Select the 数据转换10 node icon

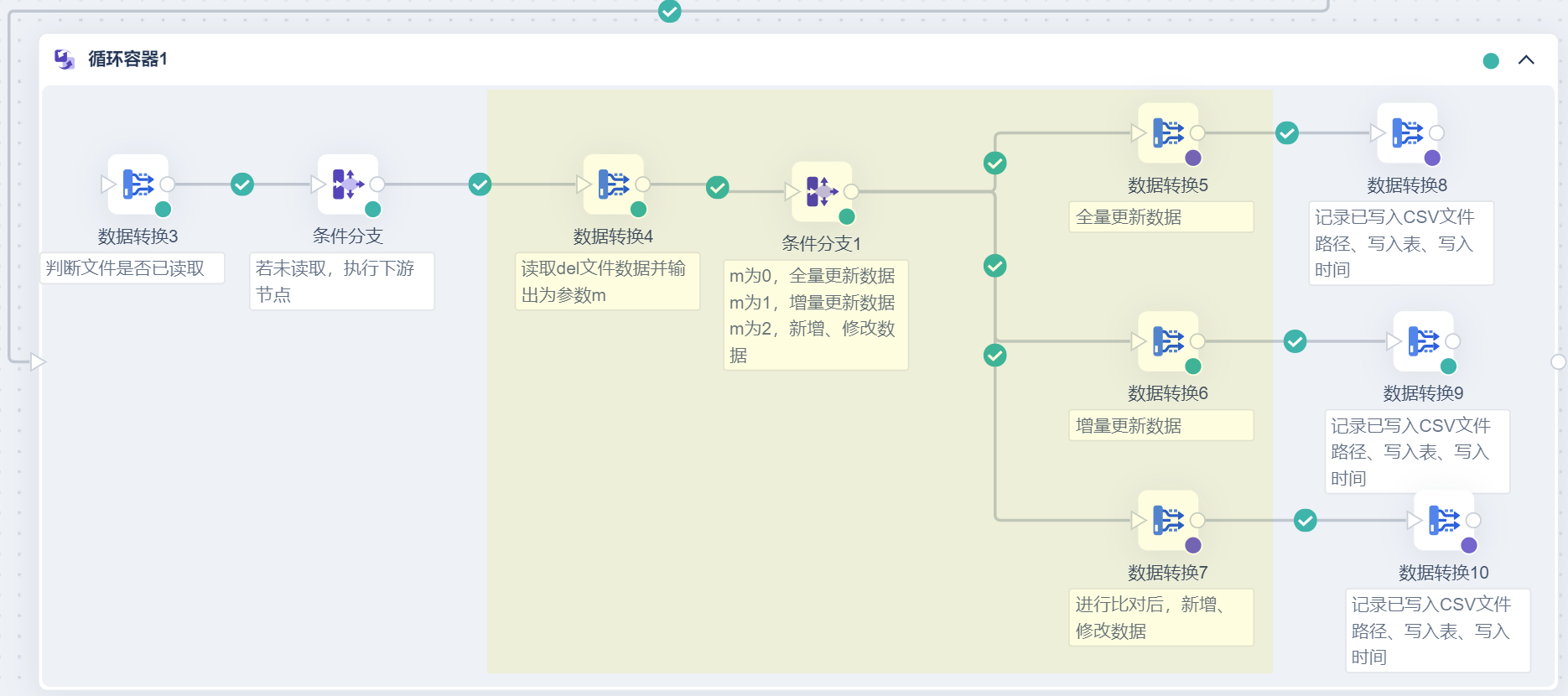(x=1444, y=520)
